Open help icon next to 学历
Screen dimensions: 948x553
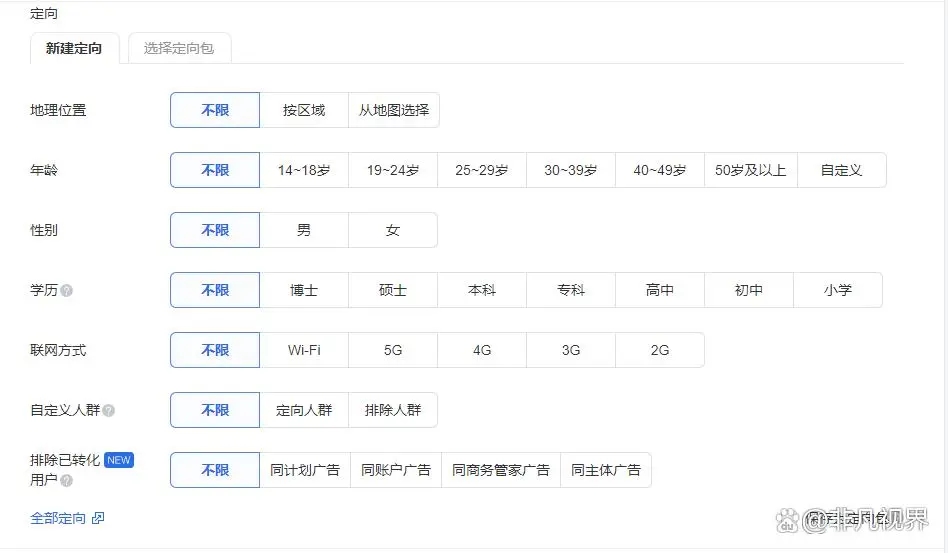pyautogui.click(x=67, y=290)
